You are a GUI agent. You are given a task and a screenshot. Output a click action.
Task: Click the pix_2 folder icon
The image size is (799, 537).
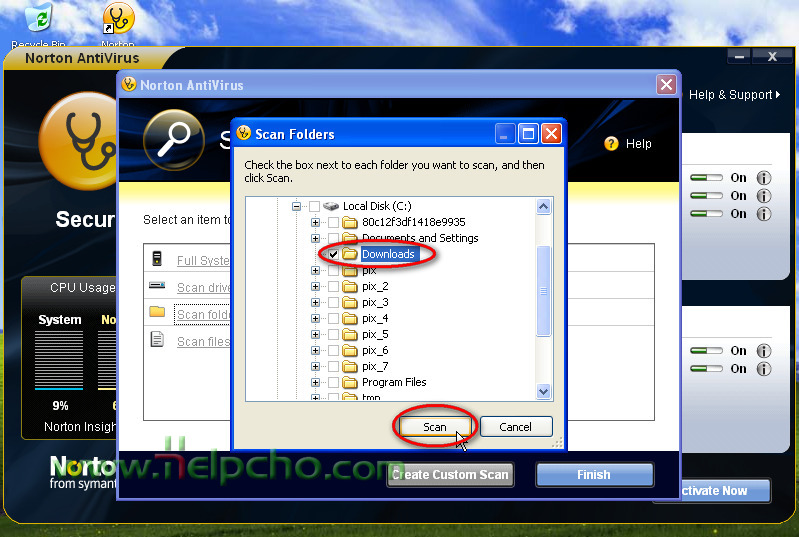tap(350, 286)
